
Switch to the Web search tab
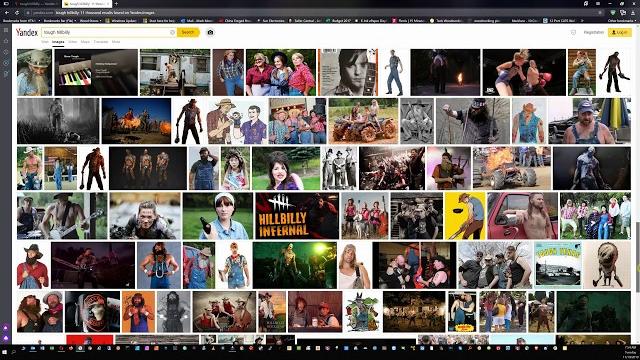tap(45, 42)
